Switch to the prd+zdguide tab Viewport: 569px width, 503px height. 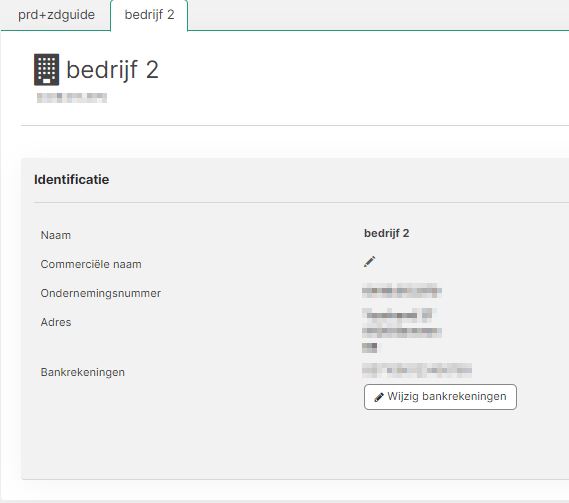[56, 15]
